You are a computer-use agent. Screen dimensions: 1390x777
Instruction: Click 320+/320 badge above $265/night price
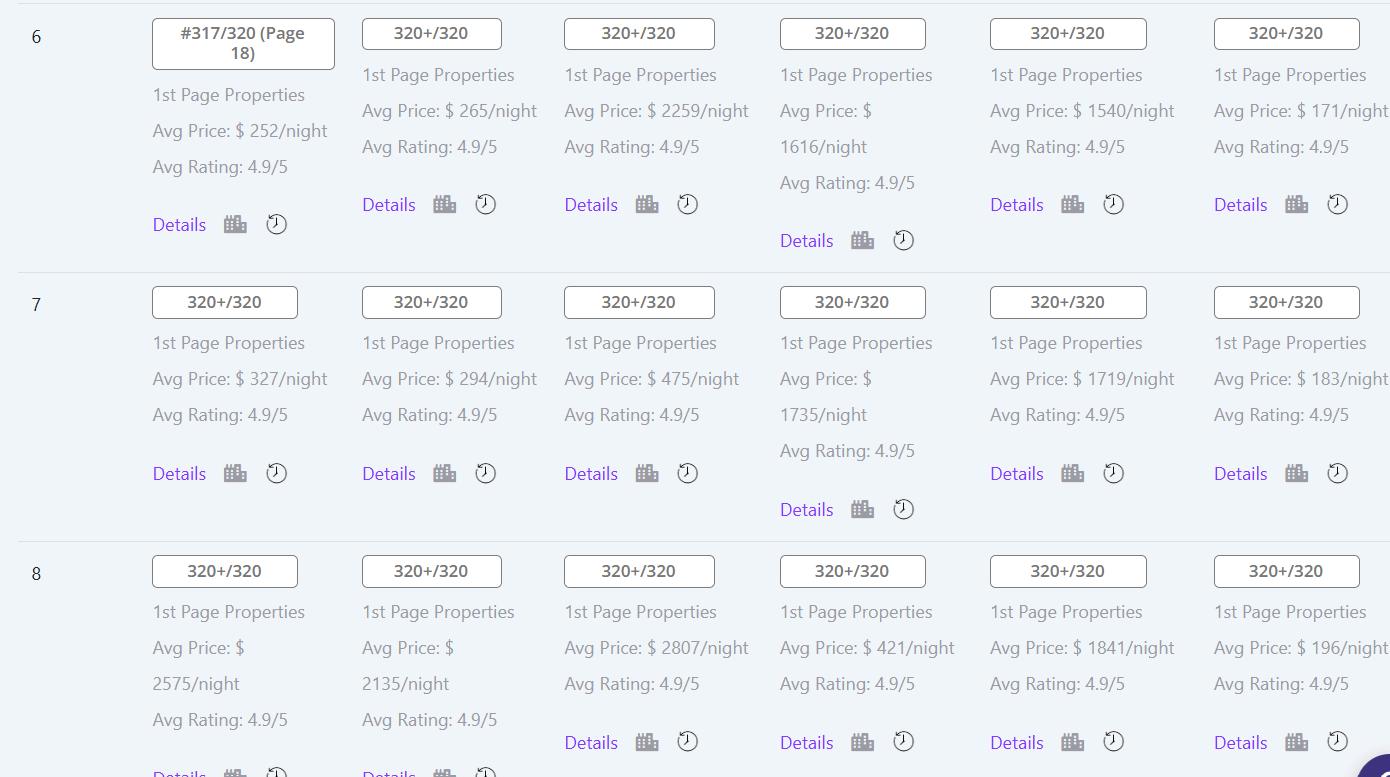pos(432,33)
